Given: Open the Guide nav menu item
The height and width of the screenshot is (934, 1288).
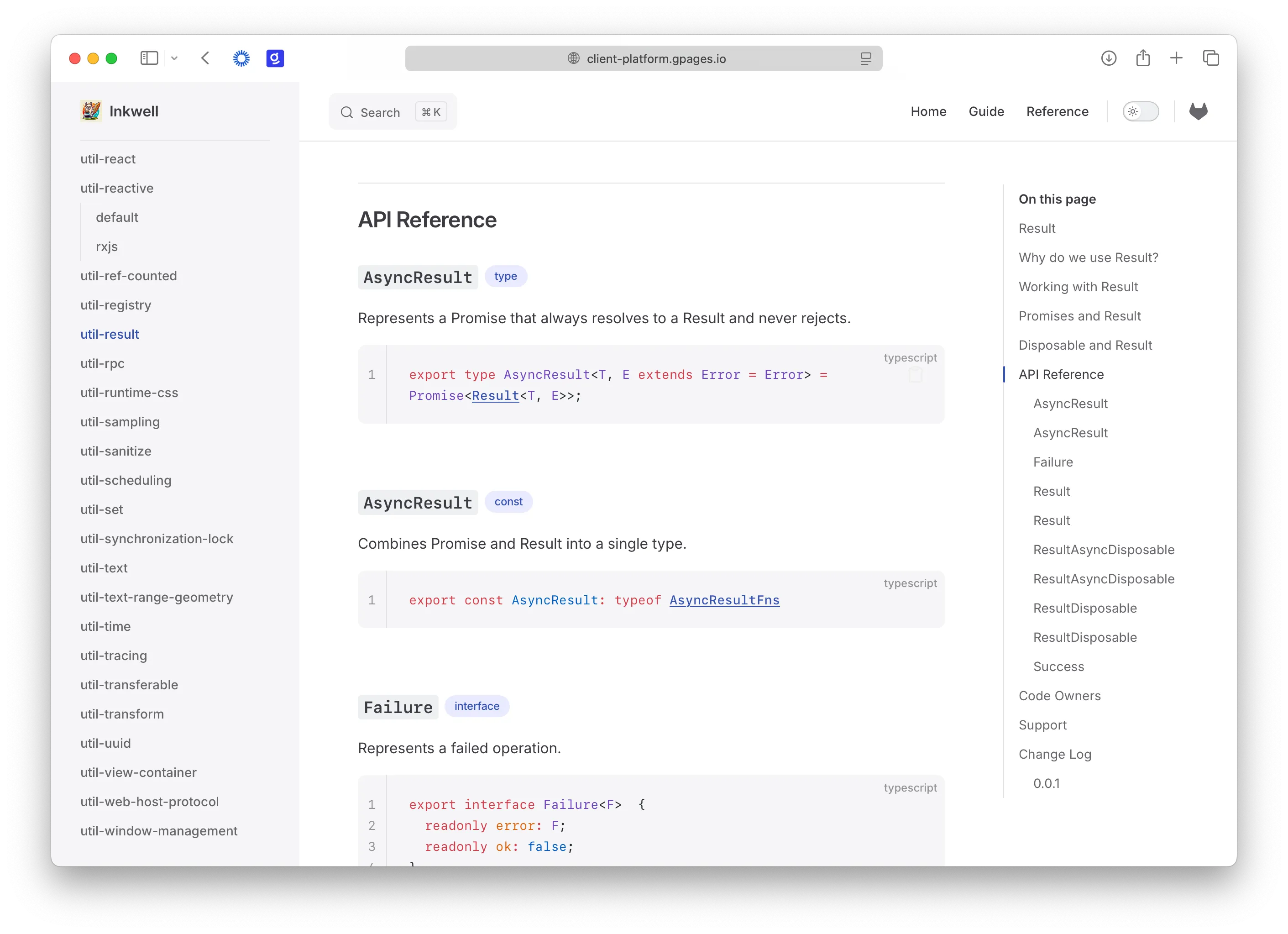Looking at the screenshot, I should pyautogui.click(x=986, y=111).
